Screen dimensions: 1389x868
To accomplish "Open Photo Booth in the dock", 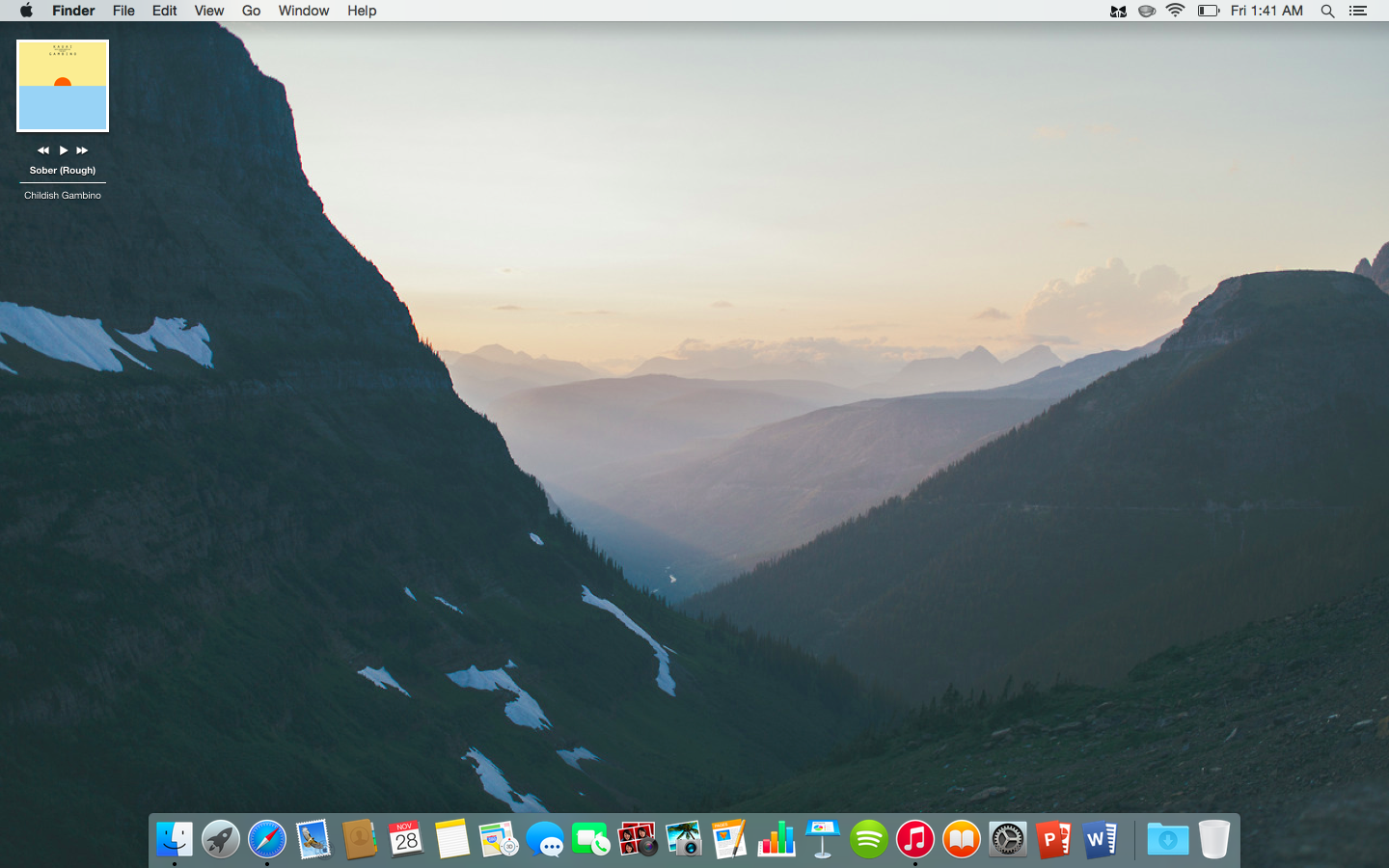I will (x=638, y=839).
